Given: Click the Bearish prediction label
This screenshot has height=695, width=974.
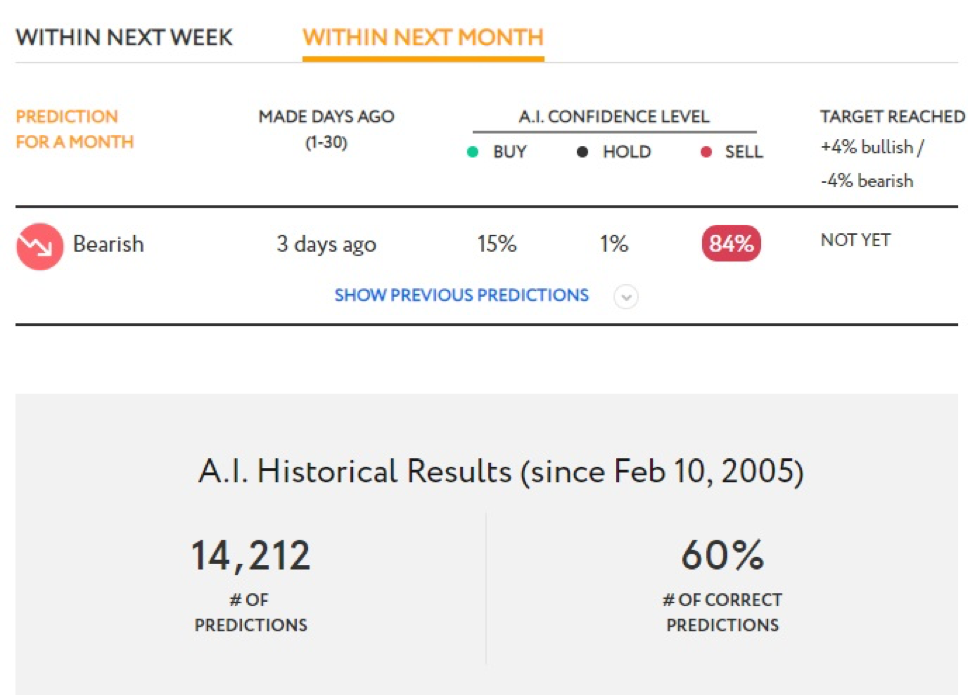Looking at the screenshot, I should (109, 244).
